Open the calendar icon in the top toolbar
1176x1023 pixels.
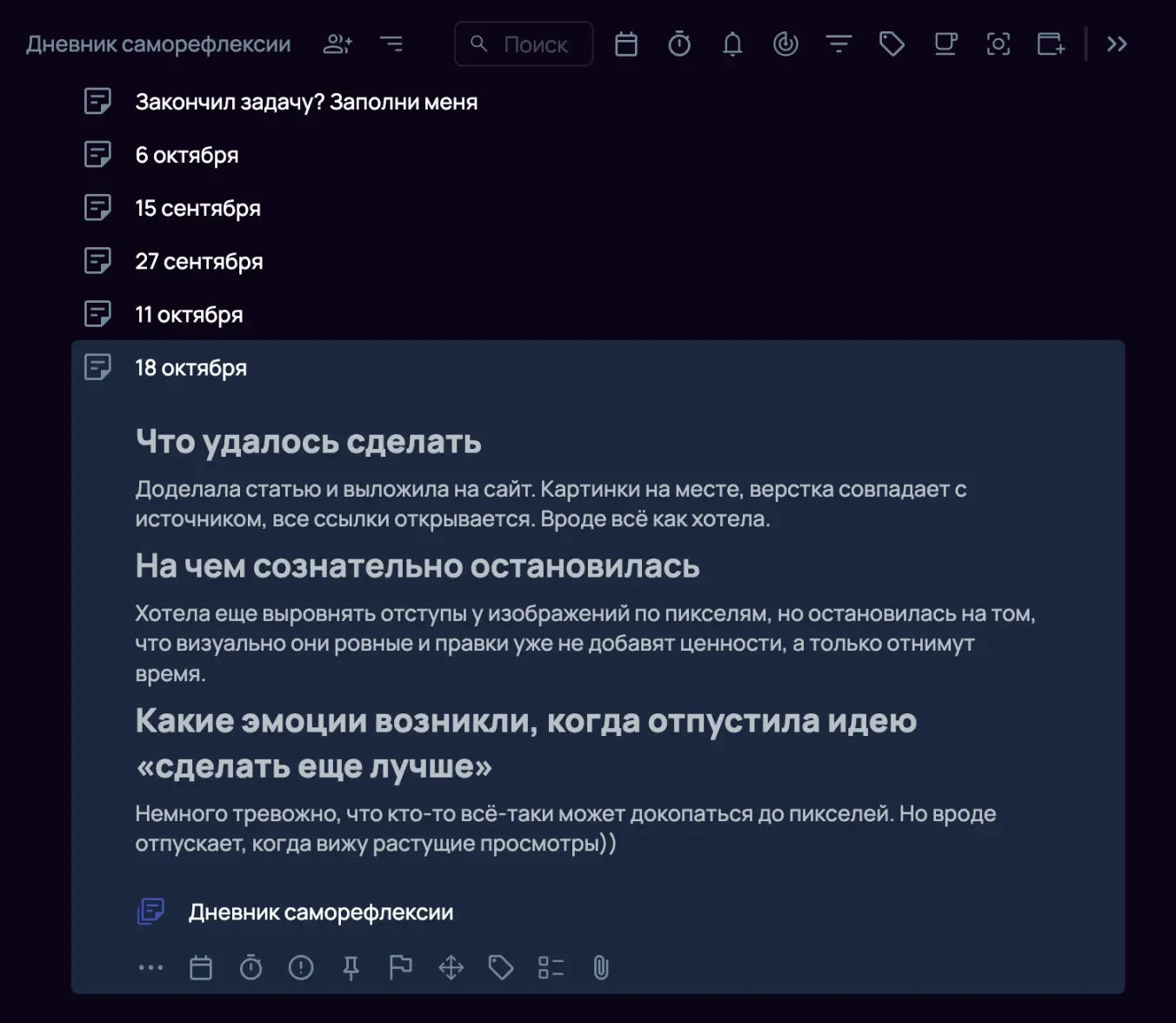[626, 43]
